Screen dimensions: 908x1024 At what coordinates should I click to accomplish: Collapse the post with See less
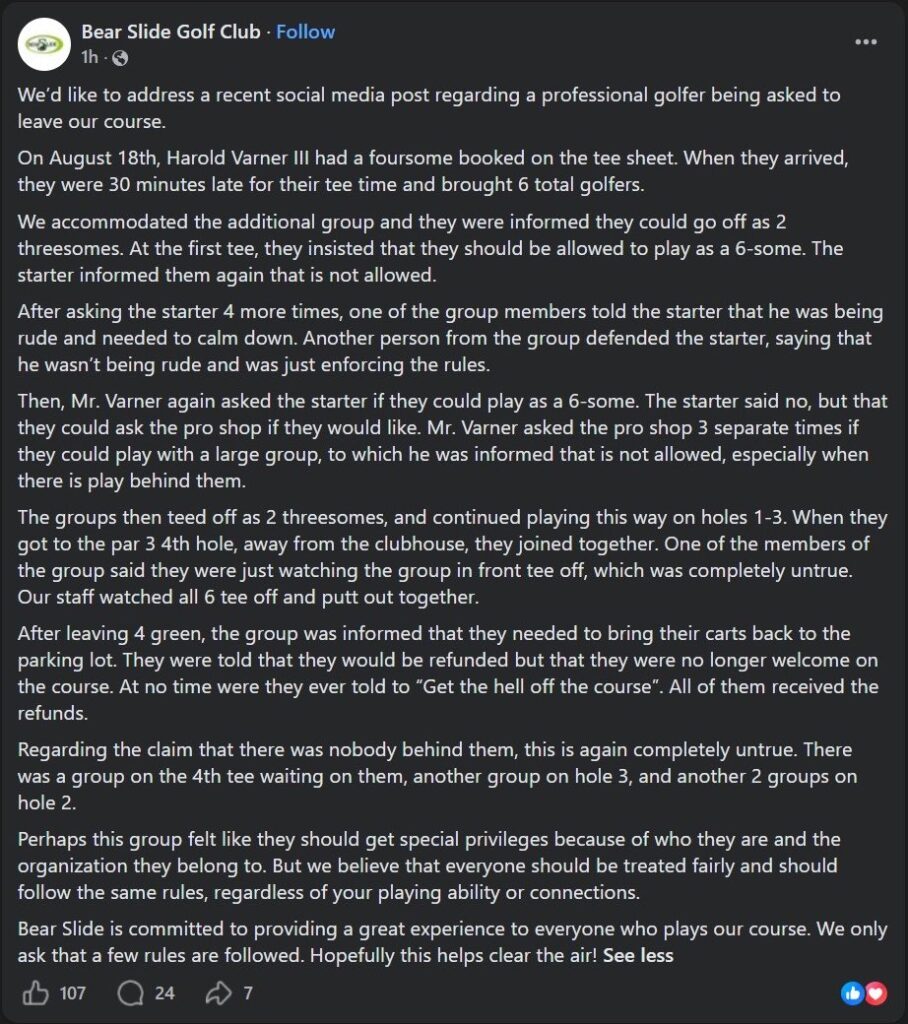[x=638, y=955]
